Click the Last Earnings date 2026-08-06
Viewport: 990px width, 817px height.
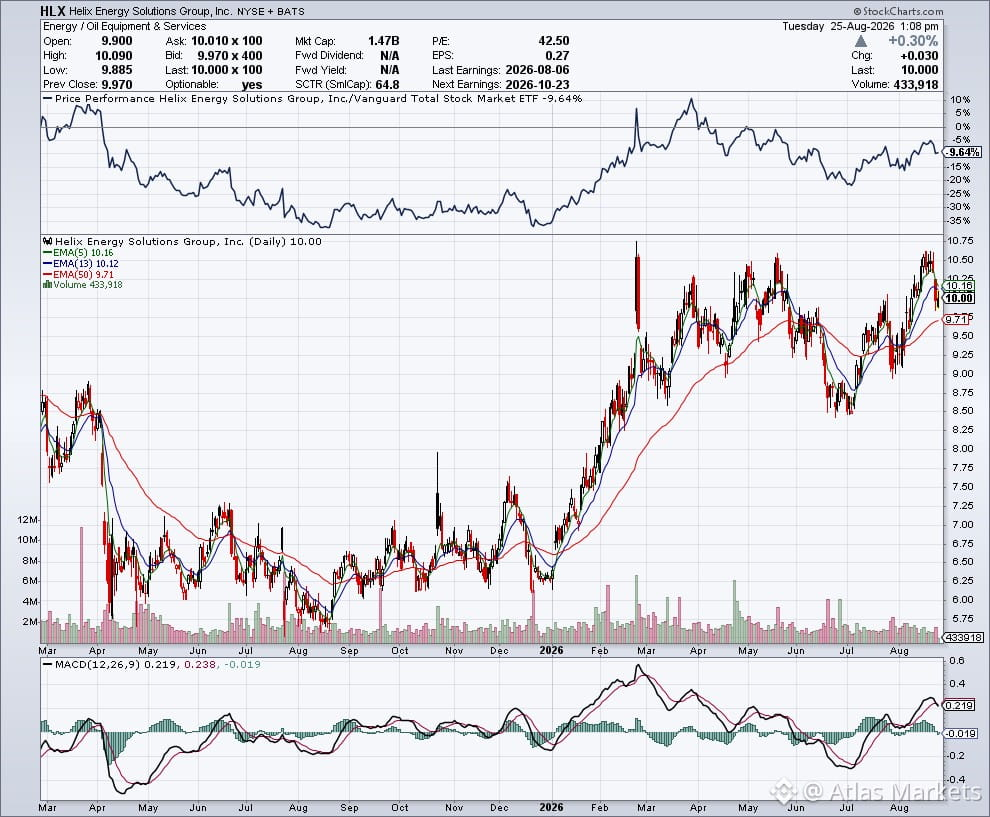(537, 70)
